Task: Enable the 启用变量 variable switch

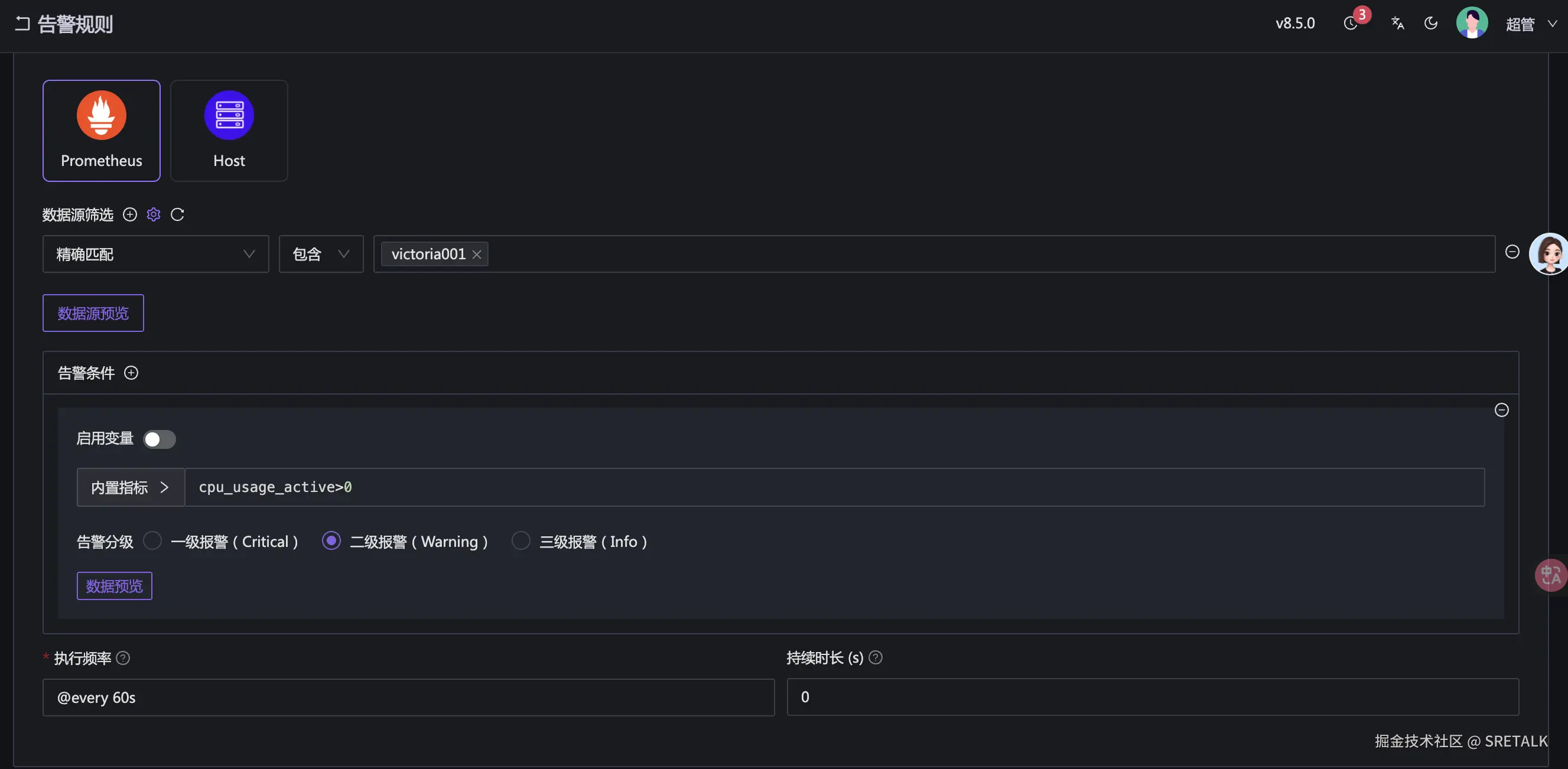Action: (x=160, y=439)
